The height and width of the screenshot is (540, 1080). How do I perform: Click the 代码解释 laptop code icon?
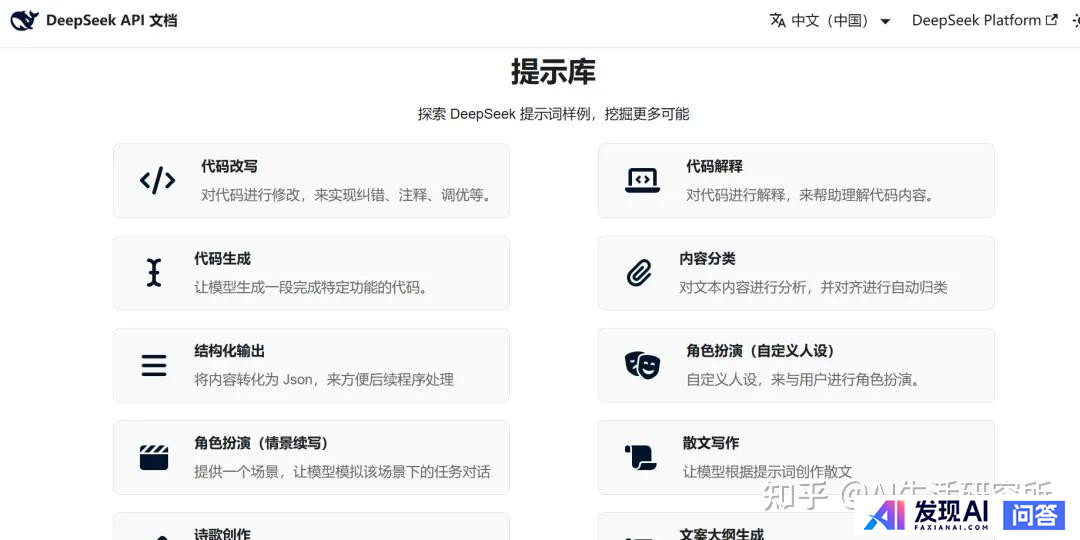click(x=642, y=180)
